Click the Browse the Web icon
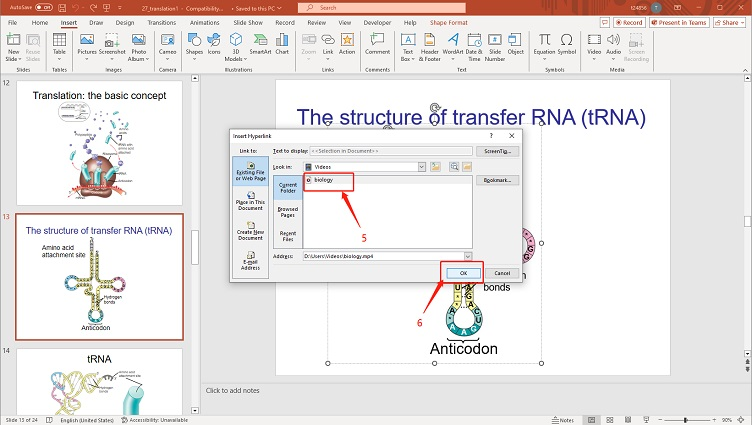Image resolution: width=752 pixels, height=425 pixels. pyautogui.click(x=454, y=167)
